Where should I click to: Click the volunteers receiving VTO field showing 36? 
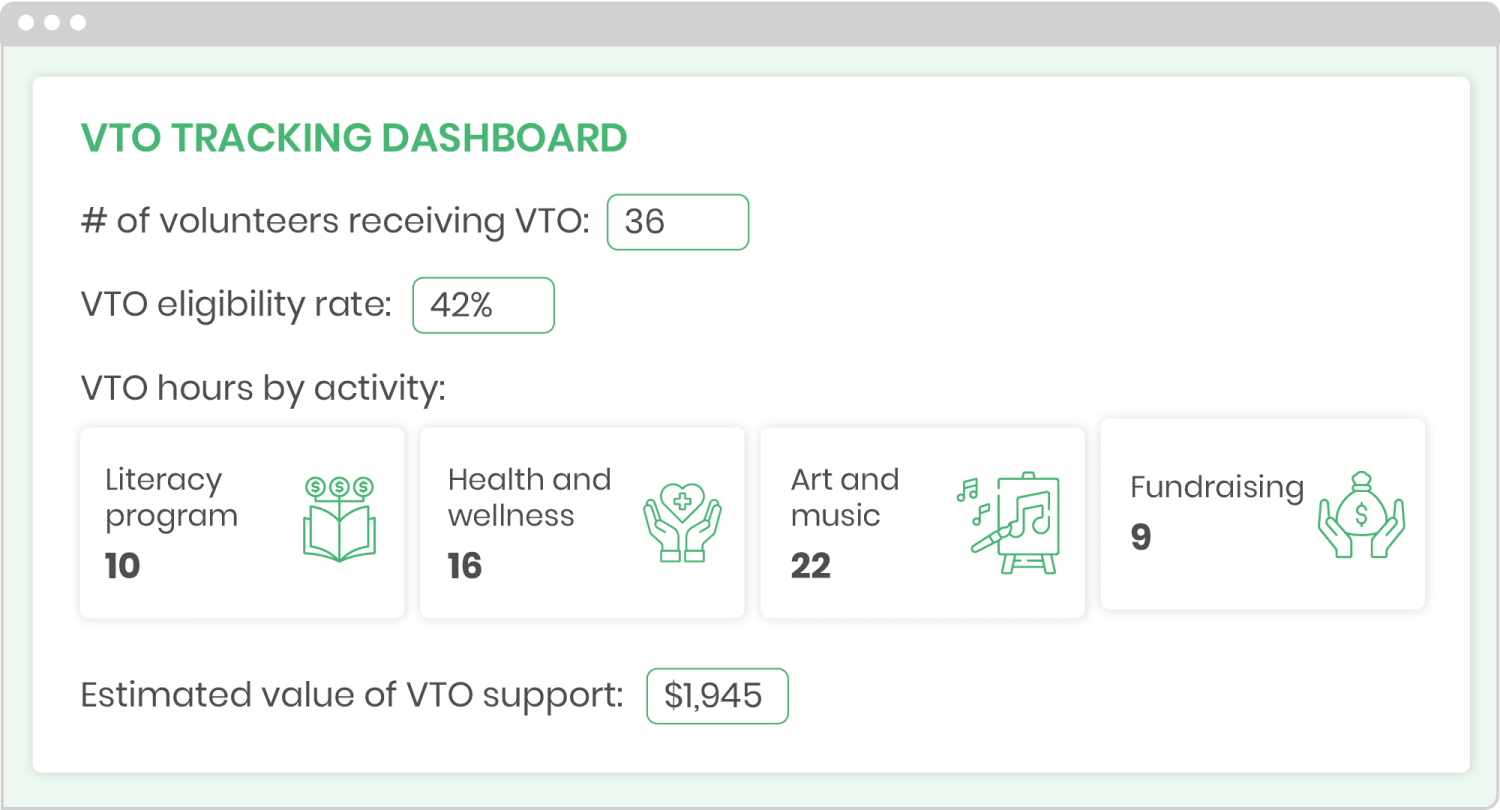[678, 222]
